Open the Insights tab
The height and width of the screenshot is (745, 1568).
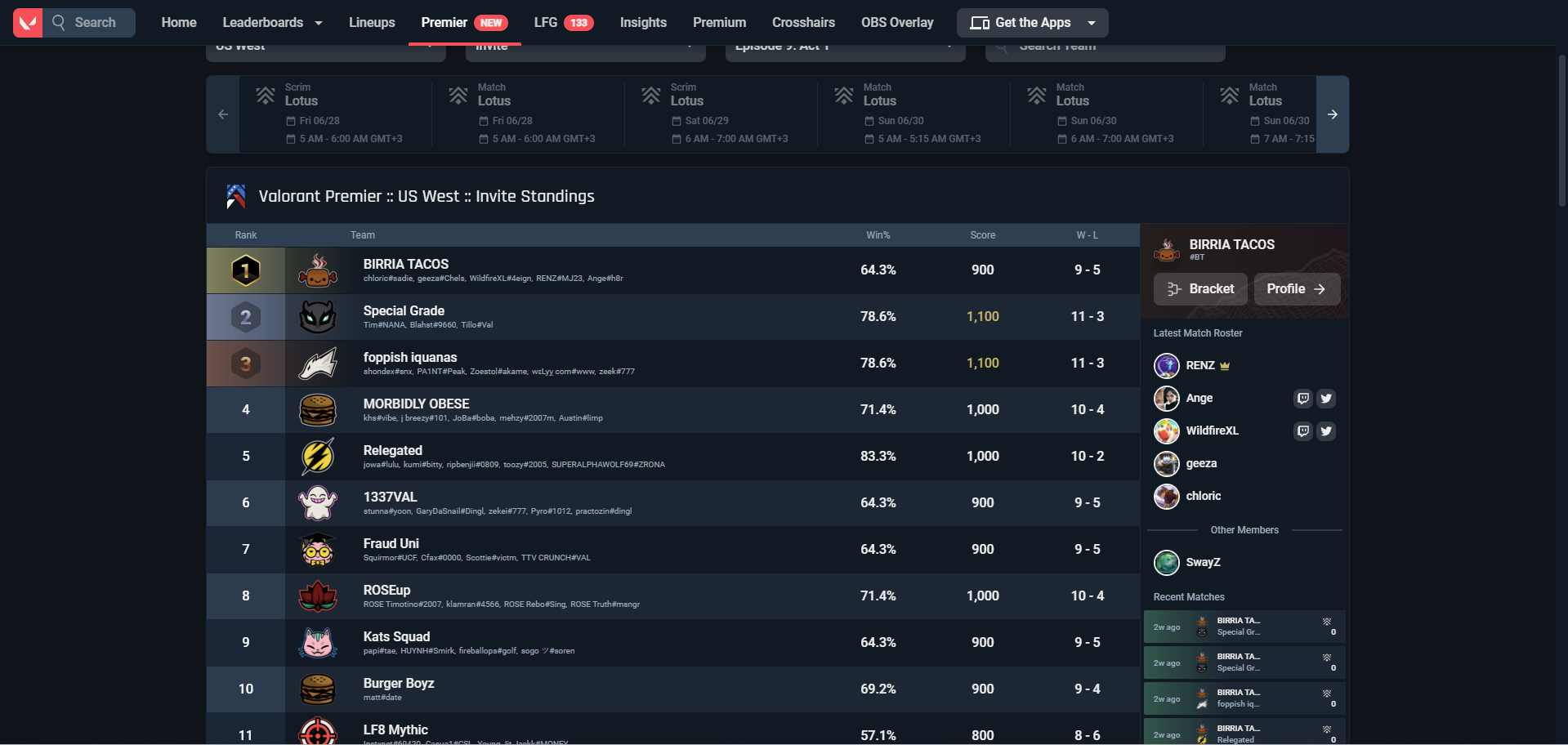coord(643,23)
